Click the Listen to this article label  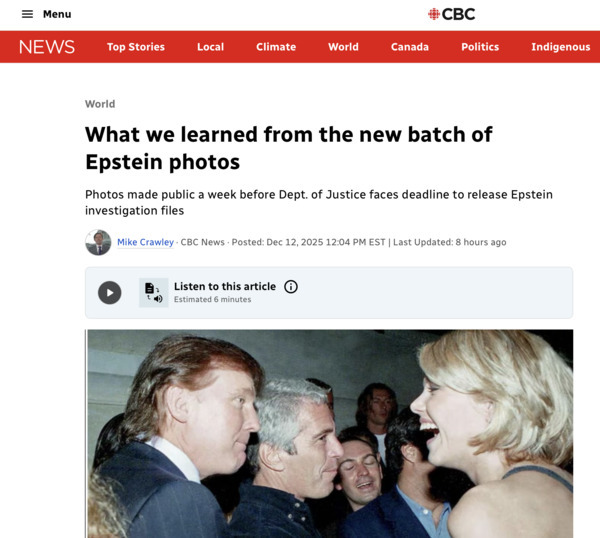coord(225,287)
